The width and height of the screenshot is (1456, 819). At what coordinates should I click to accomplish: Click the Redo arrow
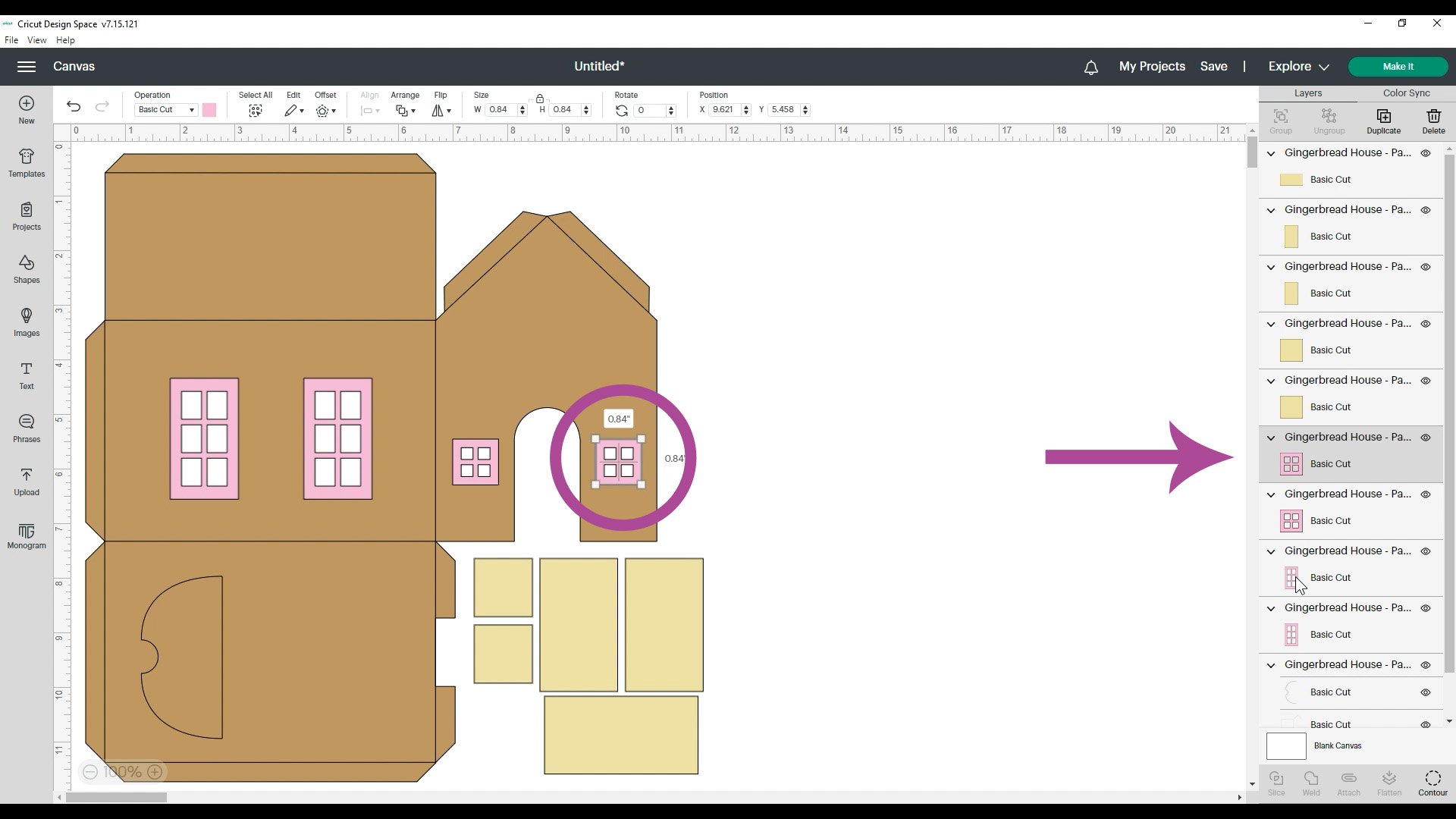(102, 106)
